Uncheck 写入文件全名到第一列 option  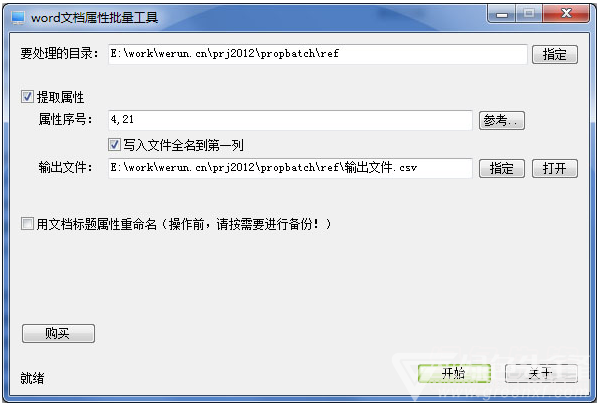tap(114, 144)
